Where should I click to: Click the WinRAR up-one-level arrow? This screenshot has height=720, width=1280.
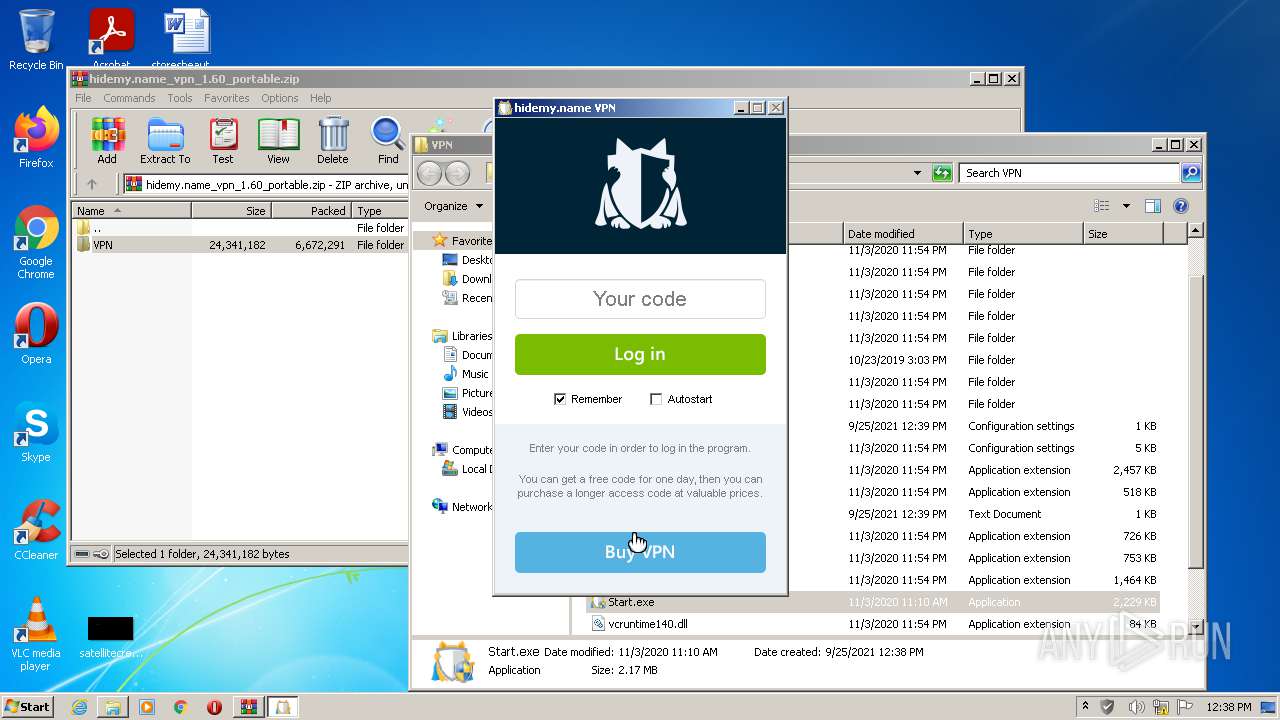92,184
